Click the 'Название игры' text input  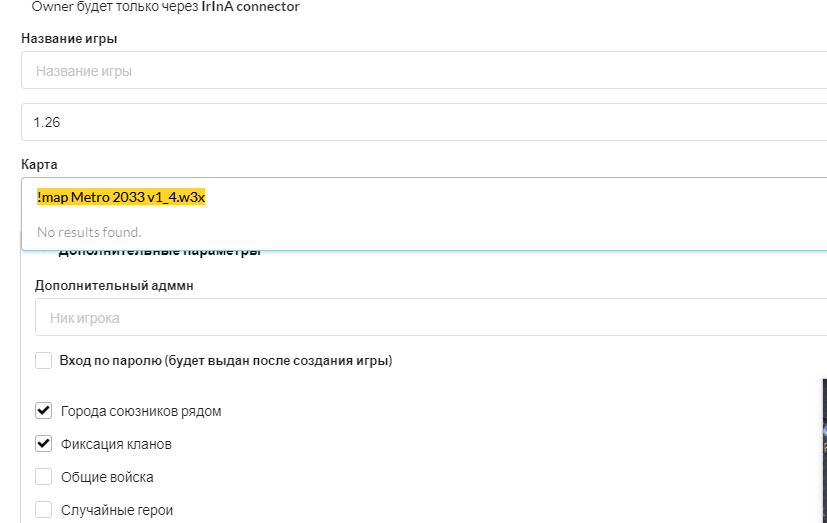tap(420, 72)
